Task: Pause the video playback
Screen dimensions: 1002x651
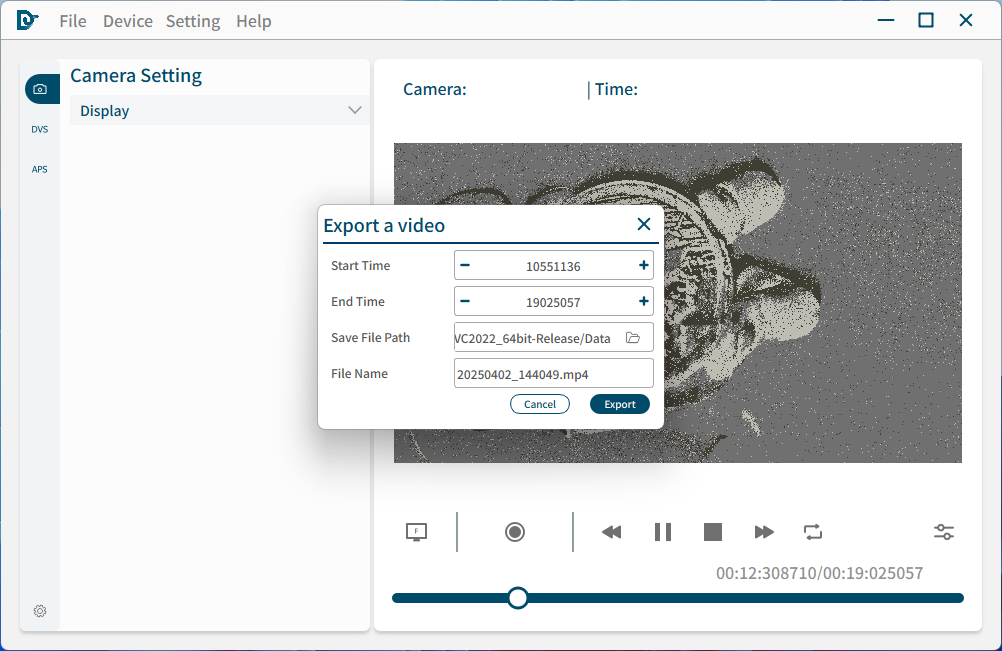Action: coord(662,532)
